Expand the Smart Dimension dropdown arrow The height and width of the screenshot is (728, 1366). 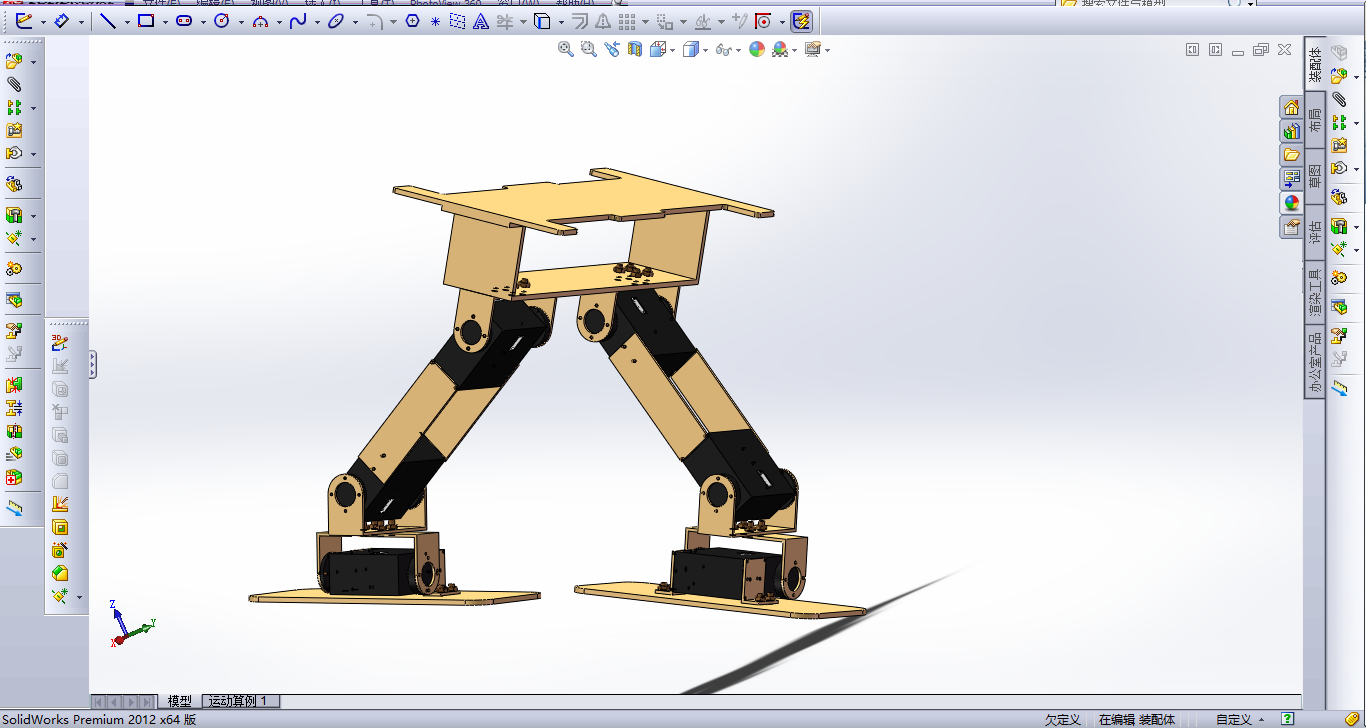80,22
